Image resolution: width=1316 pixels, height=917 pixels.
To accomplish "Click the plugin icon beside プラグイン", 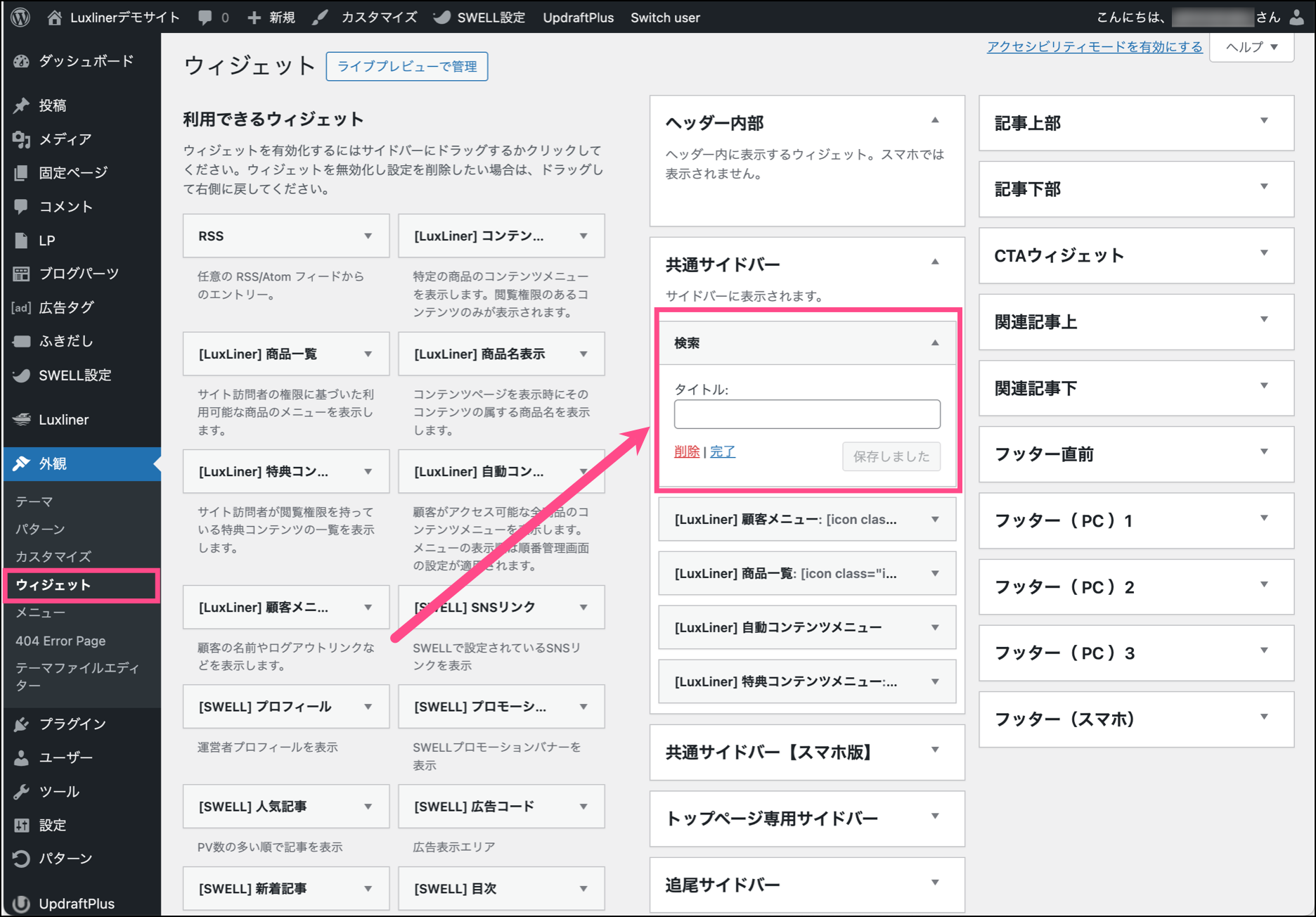I will pos(21,724).
